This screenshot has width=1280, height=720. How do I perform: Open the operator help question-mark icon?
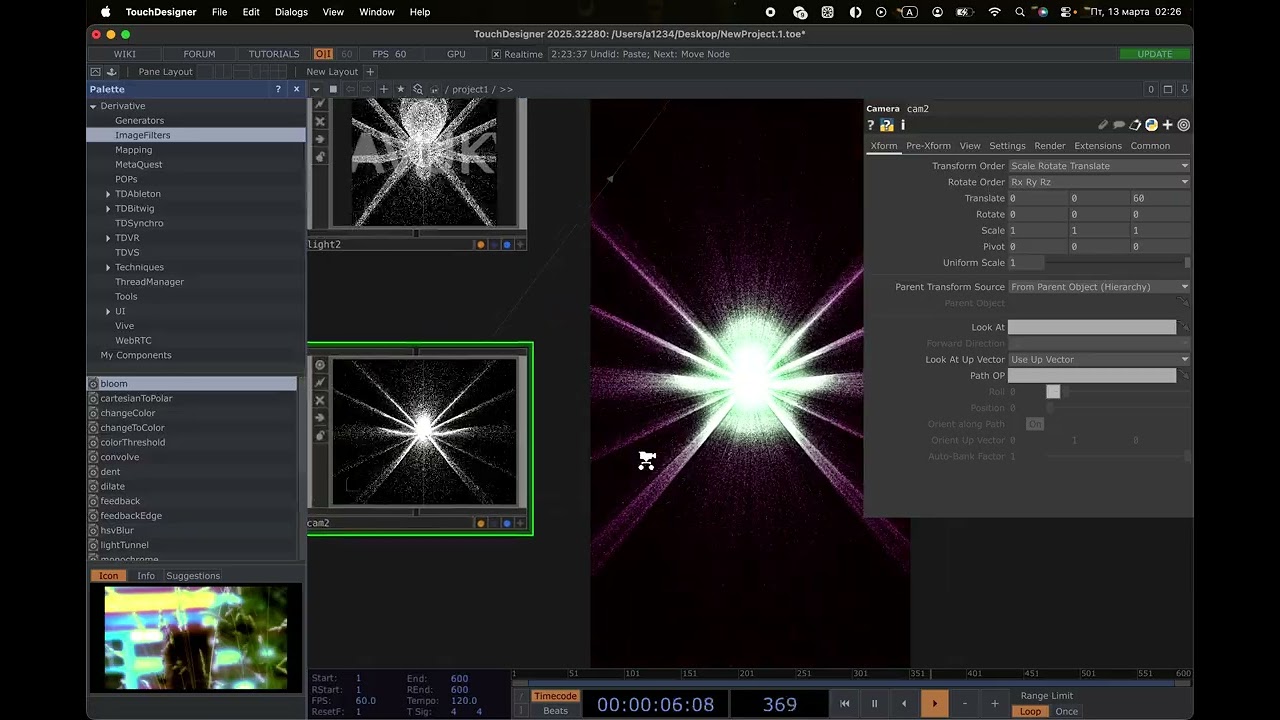pos(871,125)
